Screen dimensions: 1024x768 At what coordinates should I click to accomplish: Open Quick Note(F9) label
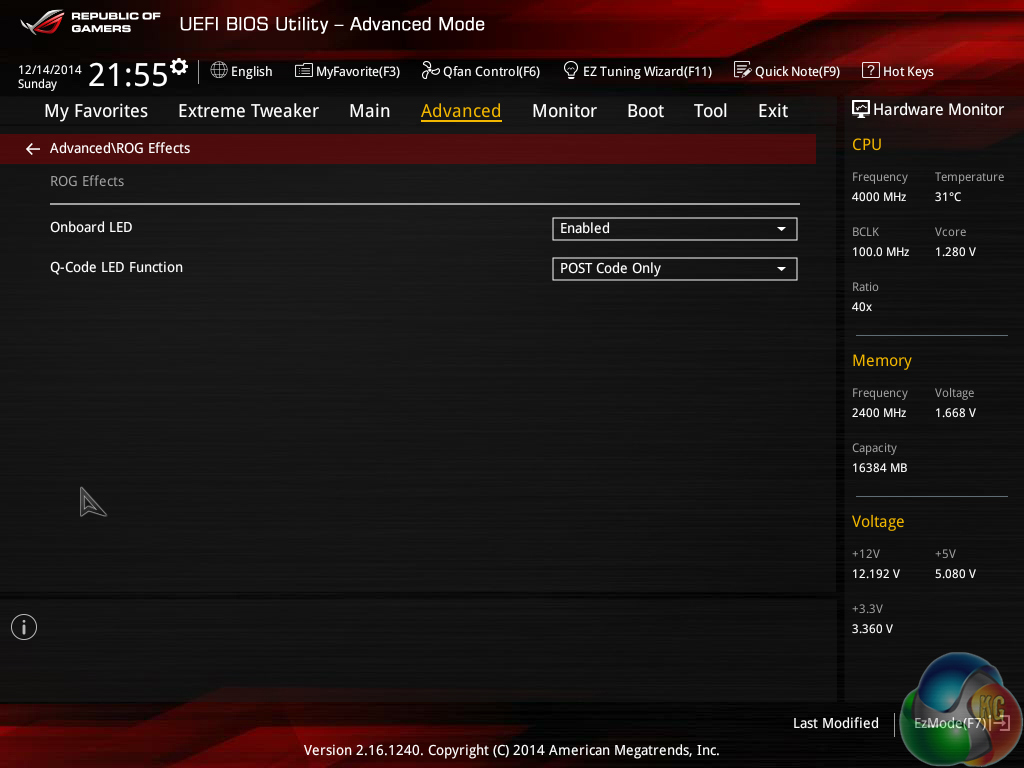pos(797,71)
